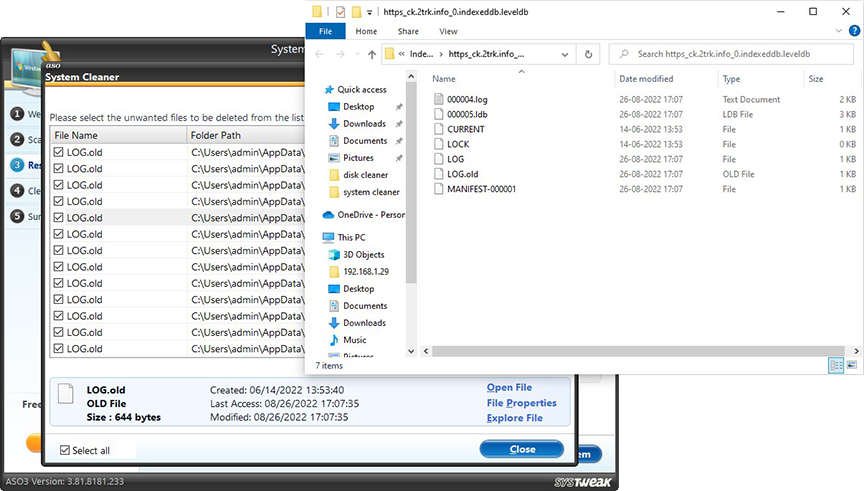This screenshot has height=491, width=864.
Task: Click the Folder Path column header
Action: 245,135
